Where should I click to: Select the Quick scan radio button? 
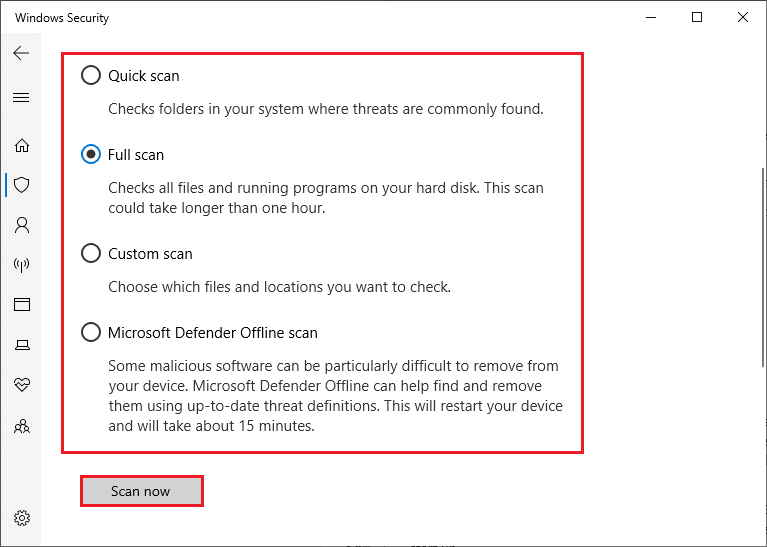tap(91, 75)
